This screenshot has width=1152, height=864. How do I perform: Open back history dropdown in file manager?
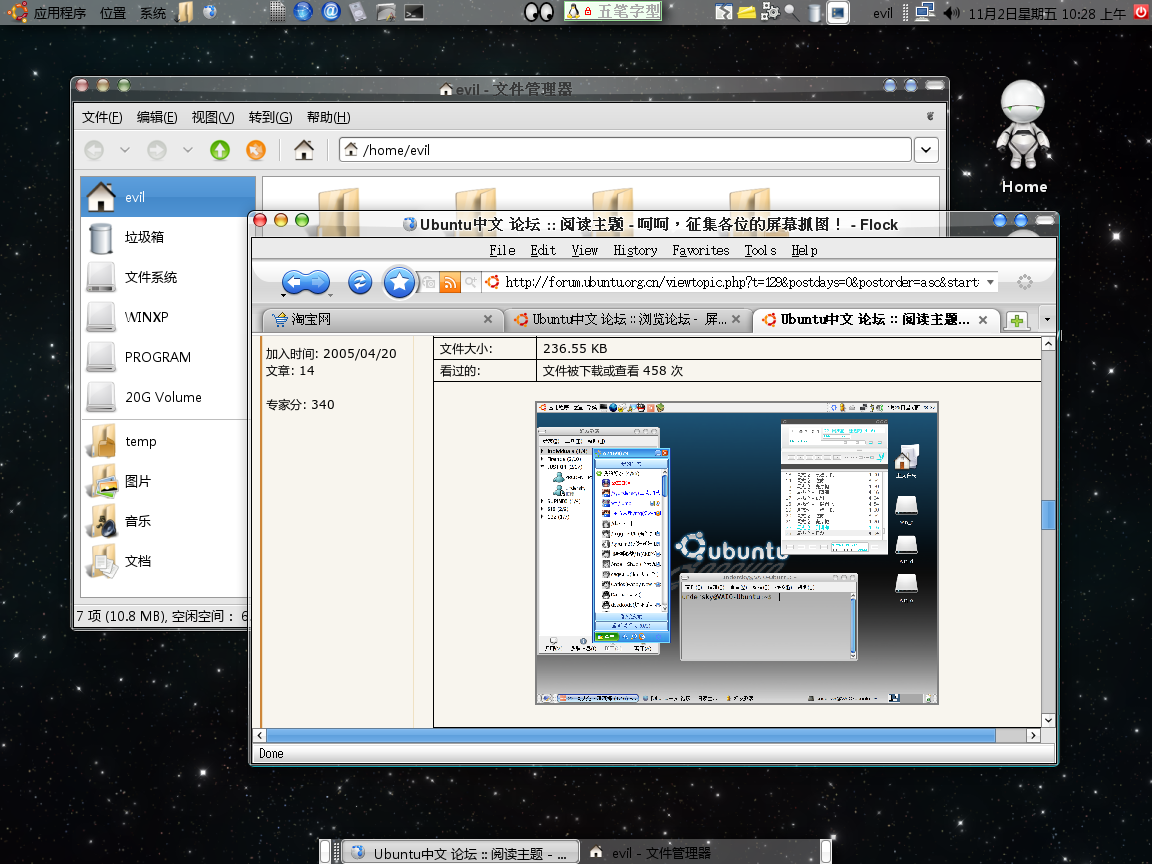125,150
